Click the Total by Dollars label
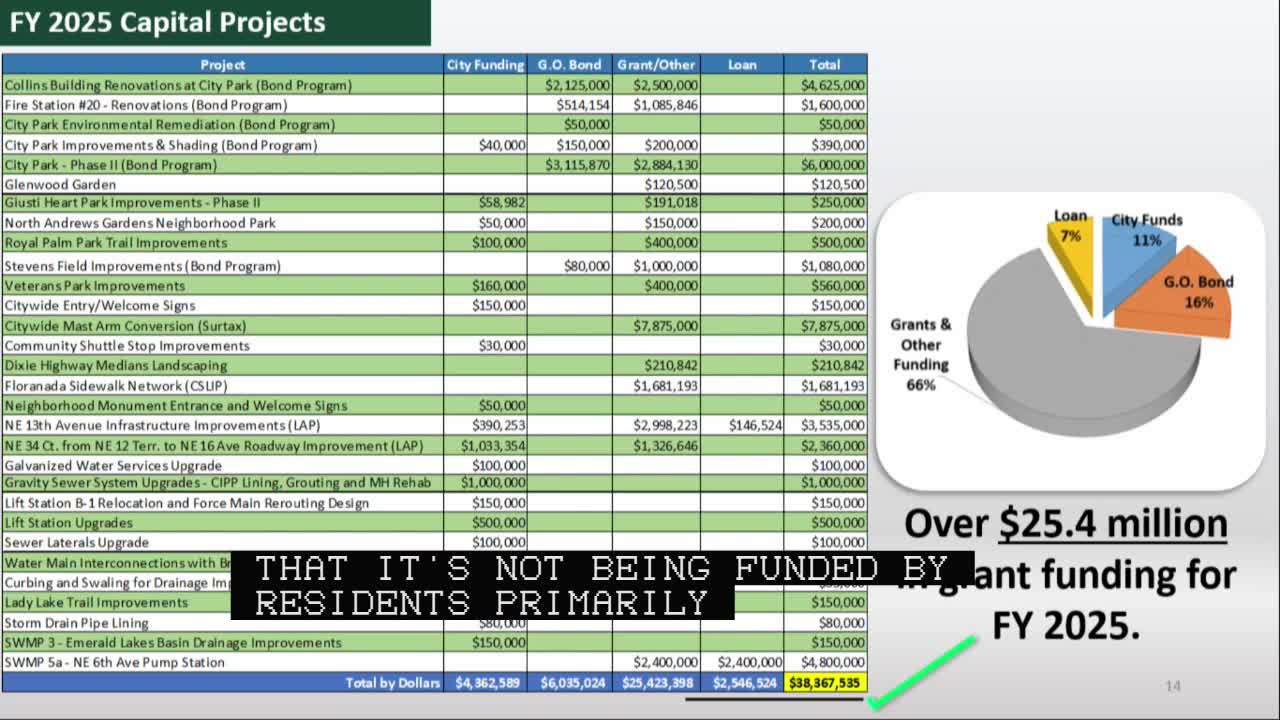 [x=395, y=683]
